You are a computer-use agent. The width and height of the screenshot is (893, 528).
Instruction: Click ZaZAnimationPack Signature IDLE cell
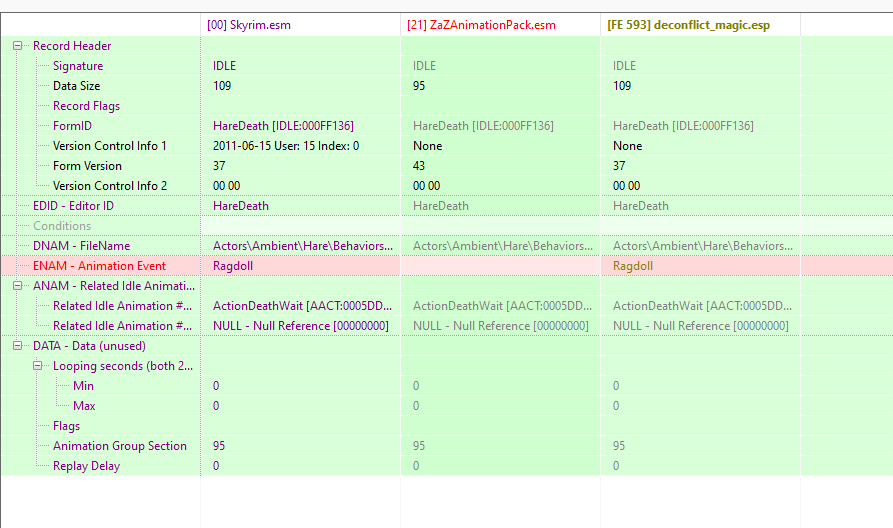(424, 66)
